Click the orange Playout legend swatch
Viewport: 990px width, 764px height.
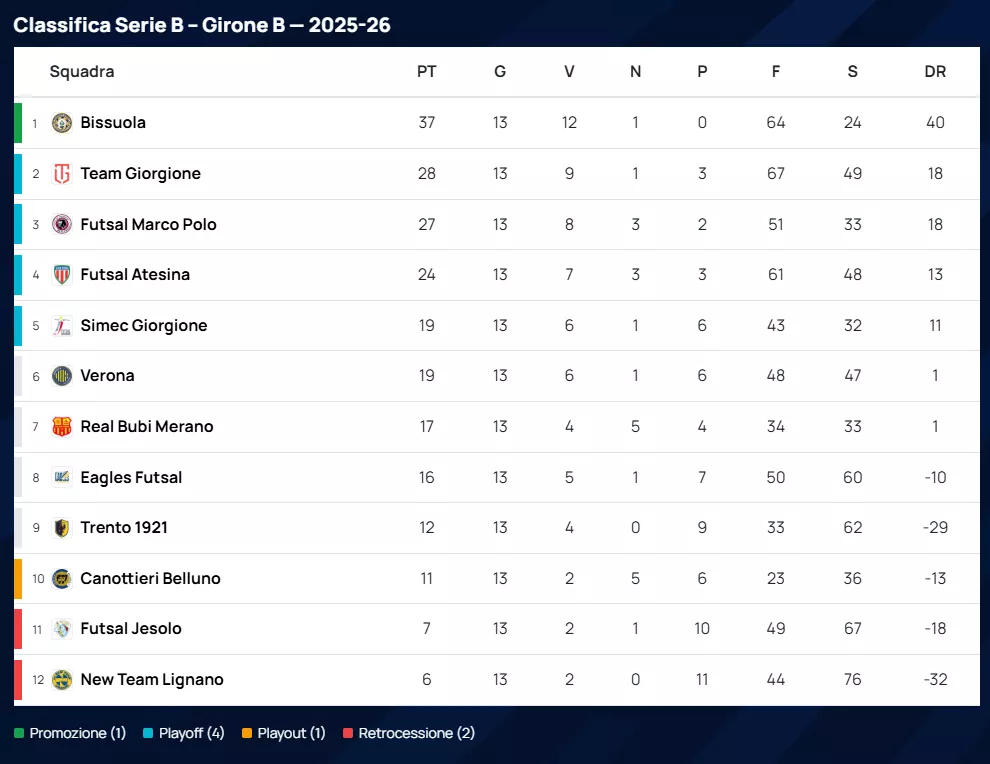pyautogui.click(x=247, y=734)
